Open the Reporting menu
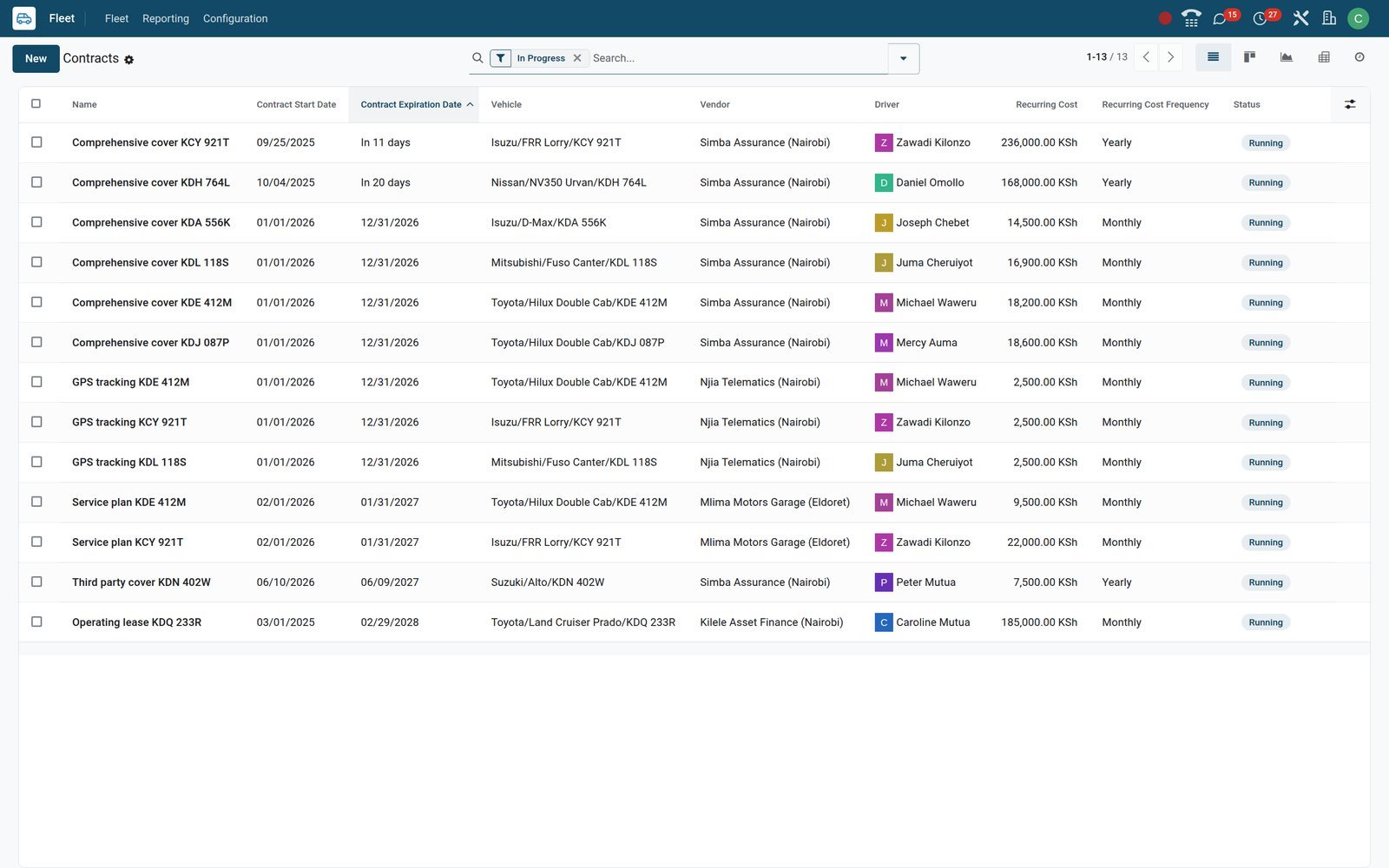1389x868 pixels. point(166,18)
